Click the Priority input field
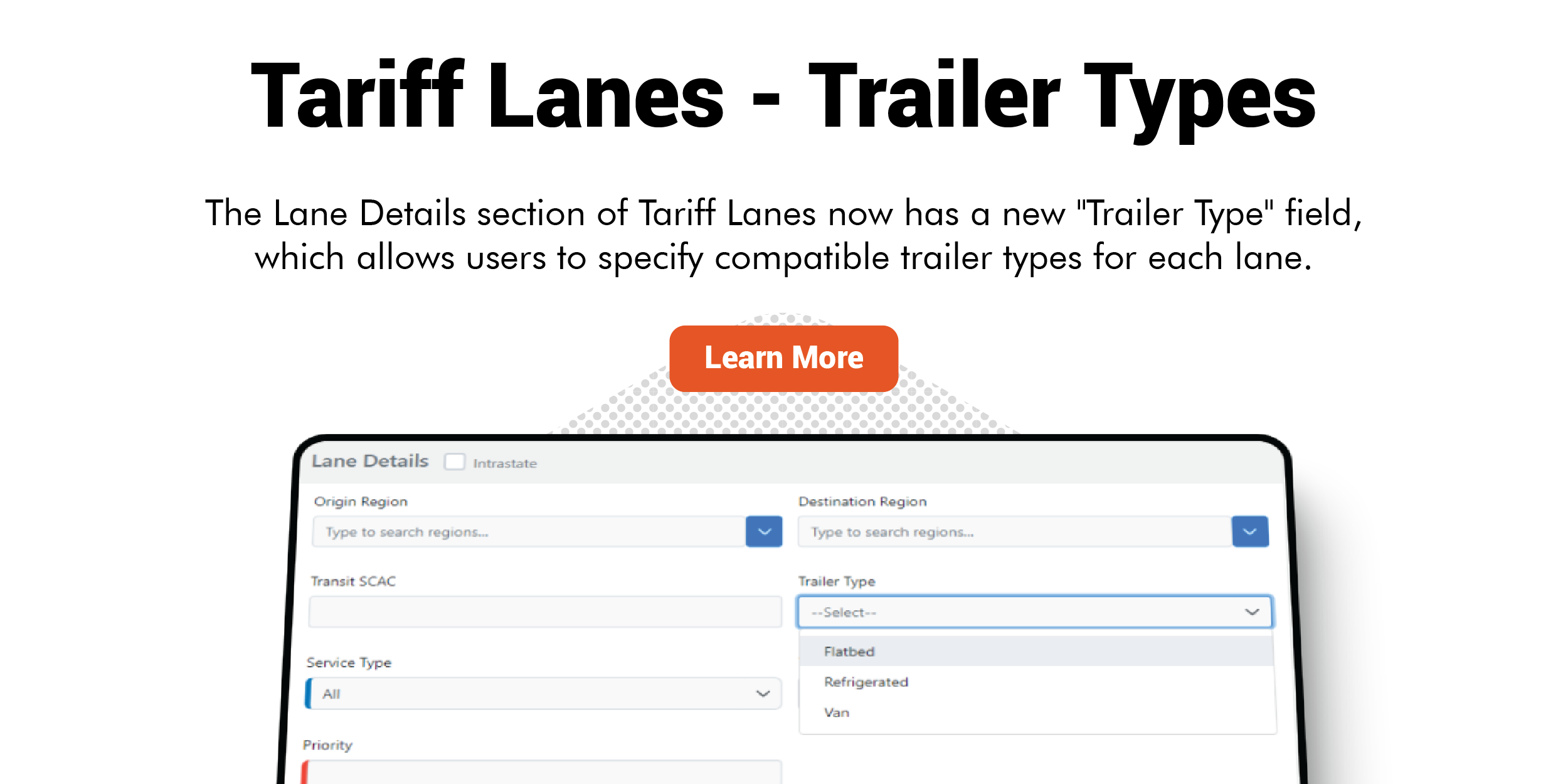1568x784 pixels. tap(542, 772)
